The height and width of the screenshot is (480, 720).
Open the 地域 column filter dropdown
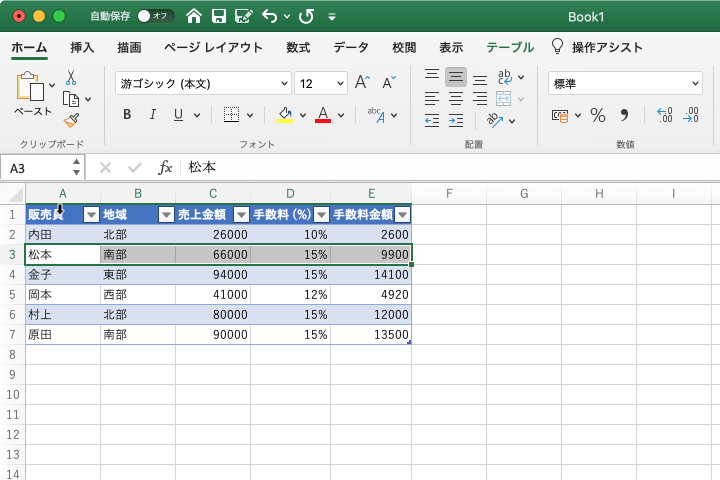click(166, 215)
